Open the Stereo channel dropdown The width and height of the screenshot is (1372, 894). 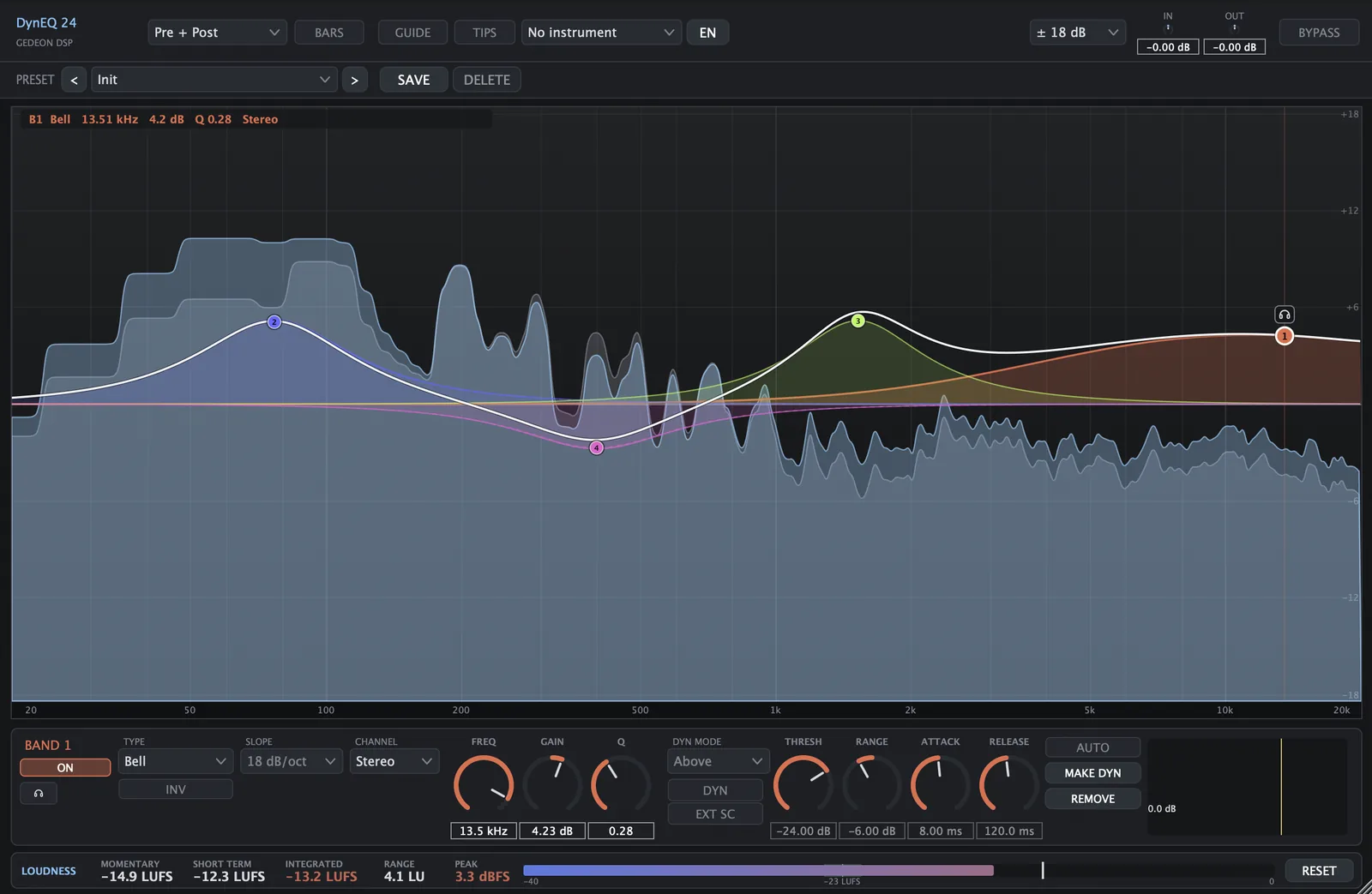pos(394,761)
